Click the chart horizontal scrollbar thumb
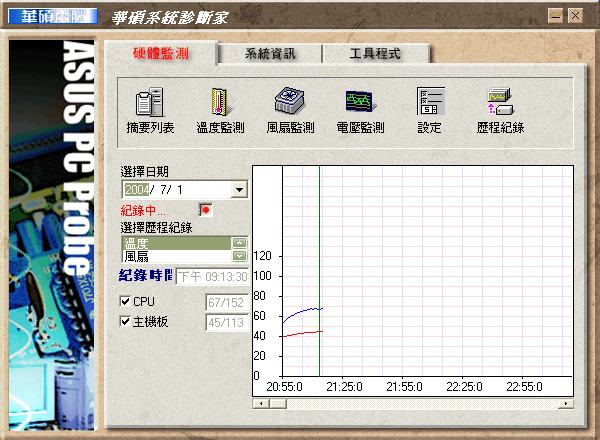Image resolution: width=600 pixels, height=440 pixels. pos(278,404)
